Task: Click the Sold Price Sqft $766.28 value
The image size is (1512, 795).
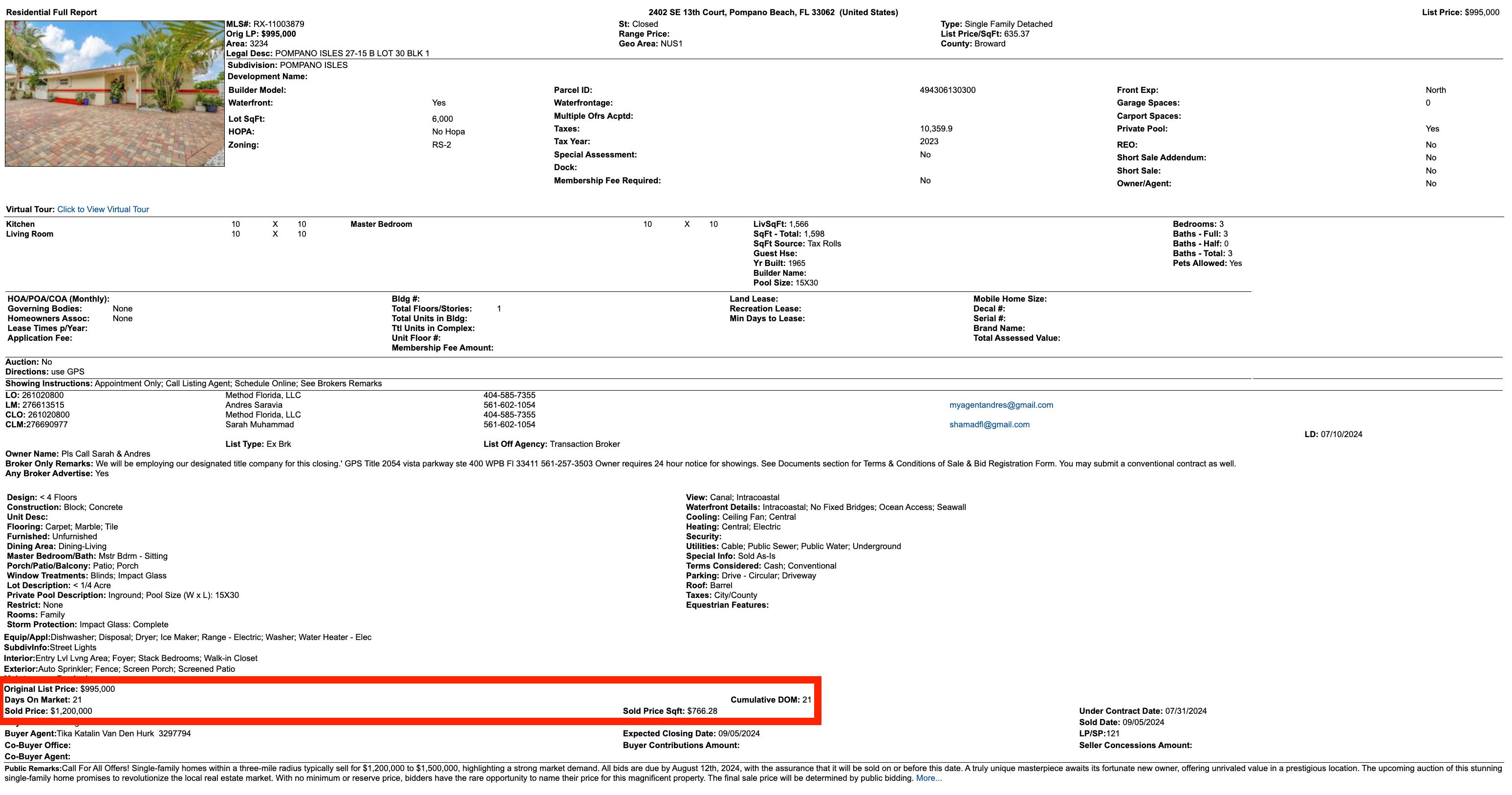Action: (x=702, y=711)
